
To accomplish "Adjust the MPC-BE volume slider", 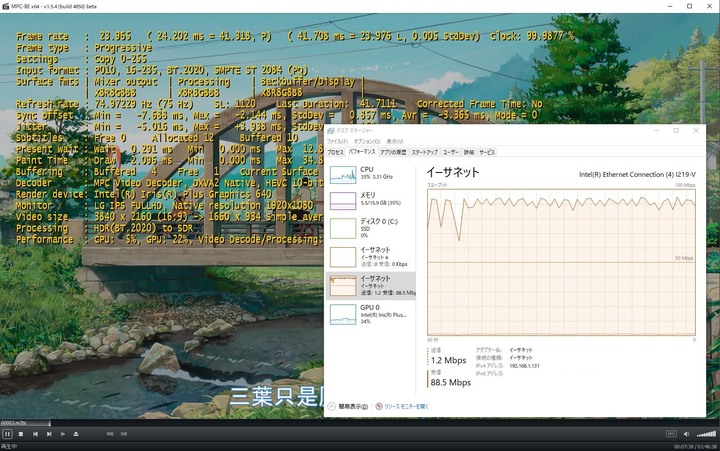I will click(706, 434).
